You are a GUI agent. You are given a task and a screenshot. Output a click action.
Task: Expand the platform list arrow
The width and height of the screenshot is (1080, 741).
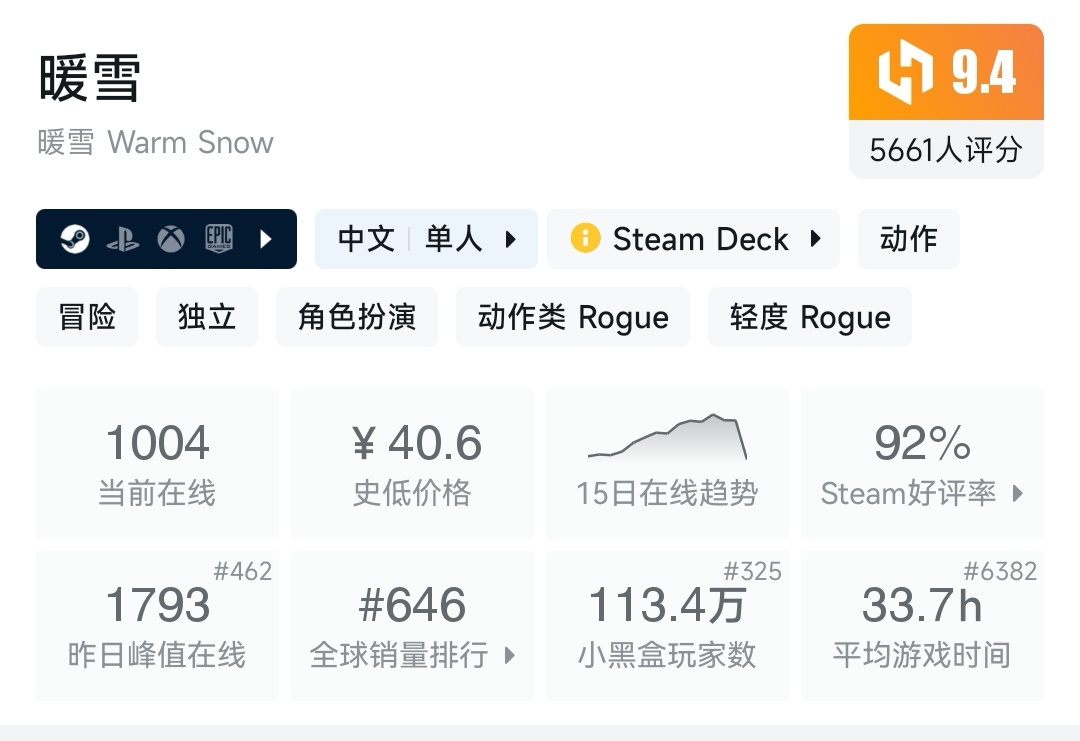coord(264,239)
